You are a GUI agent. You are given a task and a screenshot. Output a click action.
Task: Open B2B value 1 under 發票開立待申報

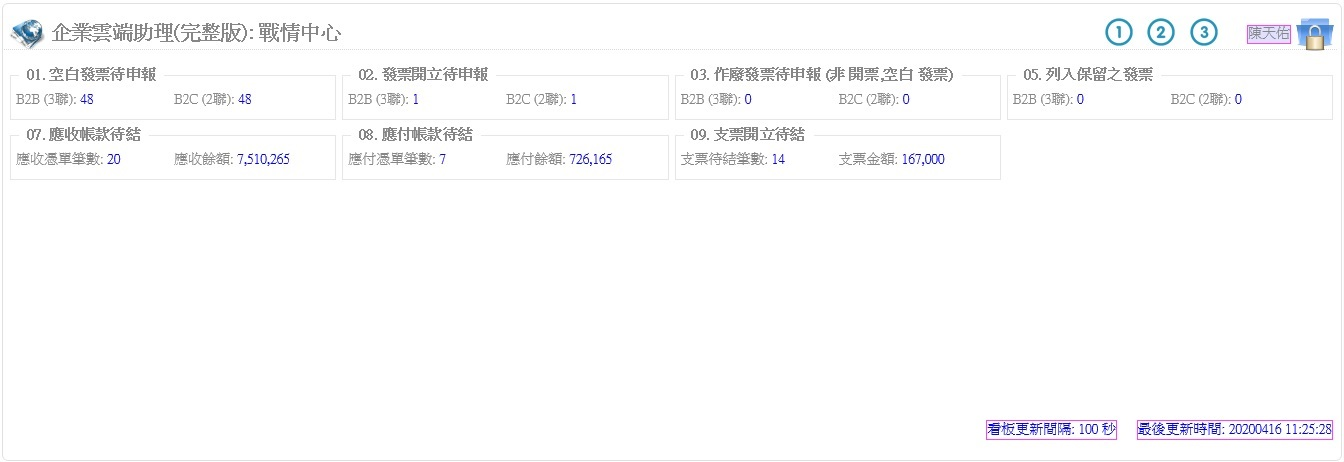(416, 99)
